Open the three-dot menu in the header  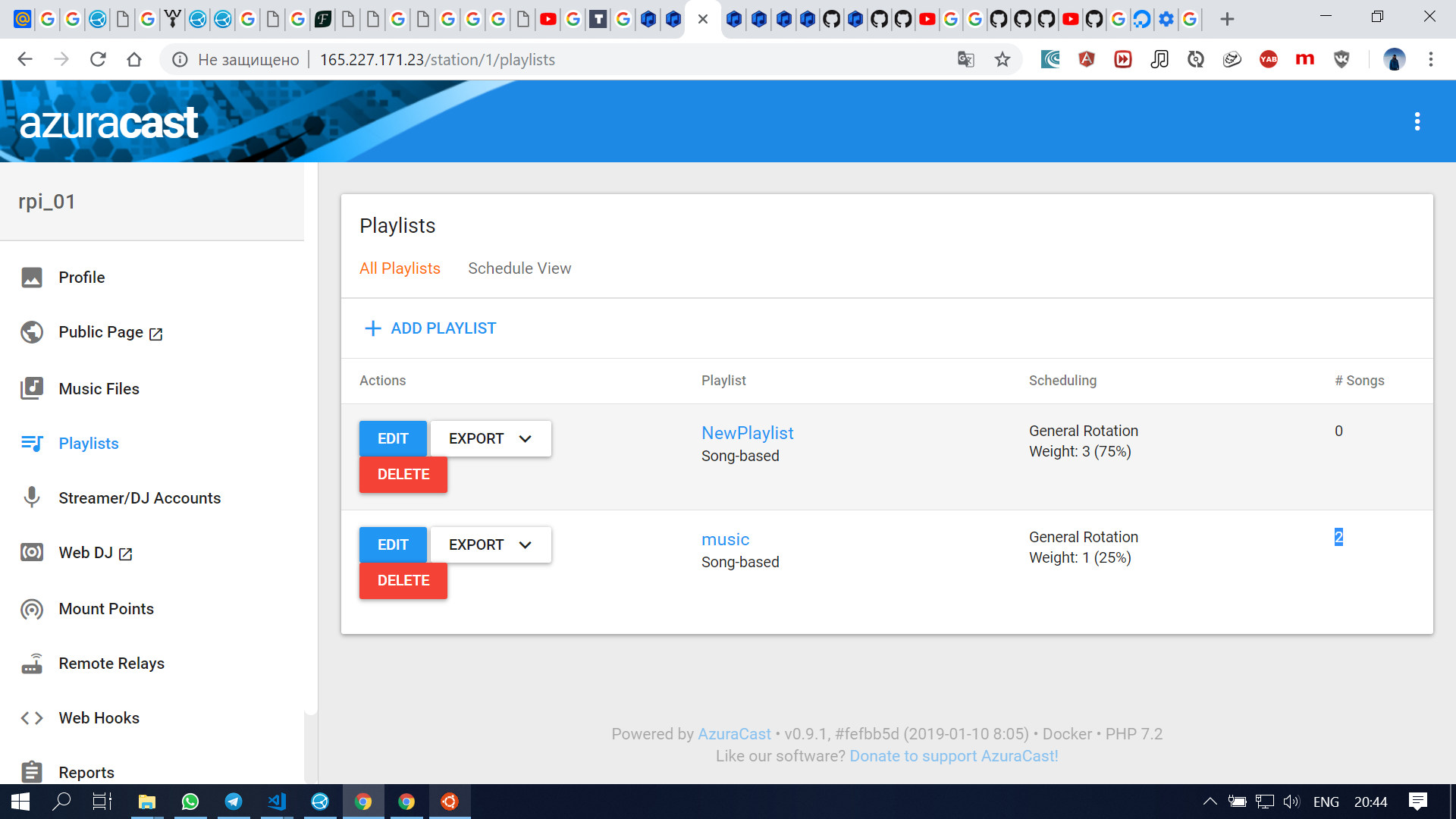tap(1417, 121)
